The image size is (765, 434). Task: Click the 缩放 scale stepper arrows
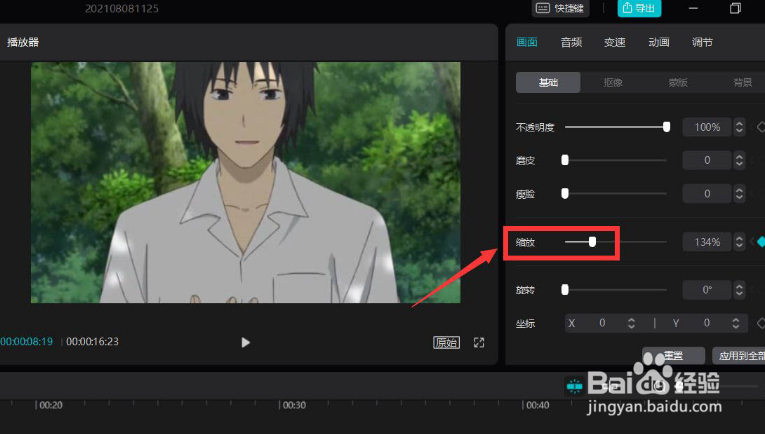[x=739, y=242]
